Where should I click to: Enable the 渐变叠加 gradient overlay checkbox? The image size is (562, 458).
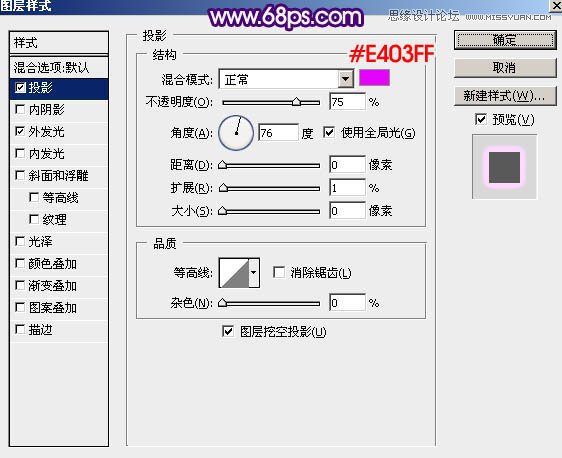tap(20, 286)
